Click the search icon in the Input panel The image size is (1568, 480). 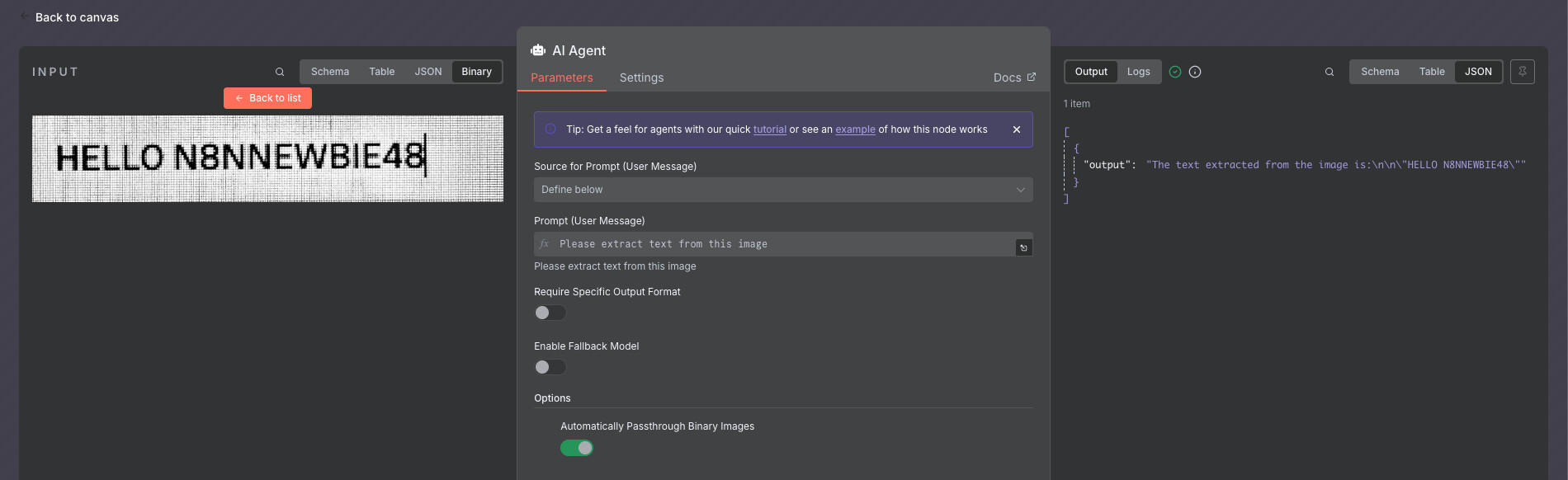pyautogui.click(x=280, y=72)
